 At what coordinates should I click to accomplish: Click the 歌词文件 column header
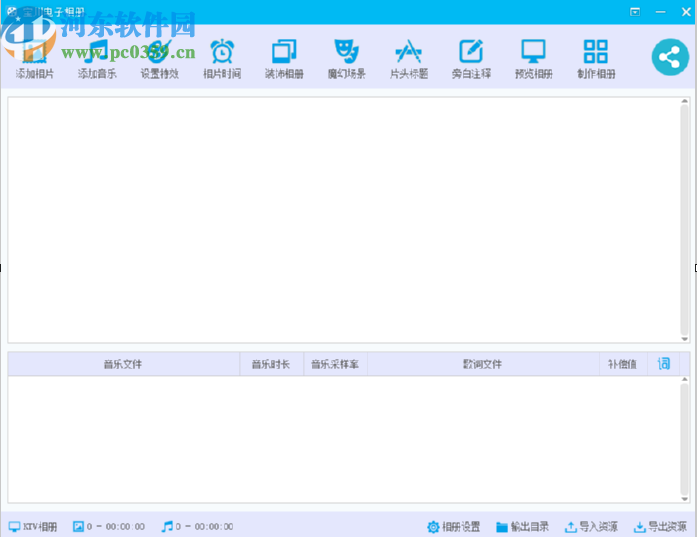483,364
